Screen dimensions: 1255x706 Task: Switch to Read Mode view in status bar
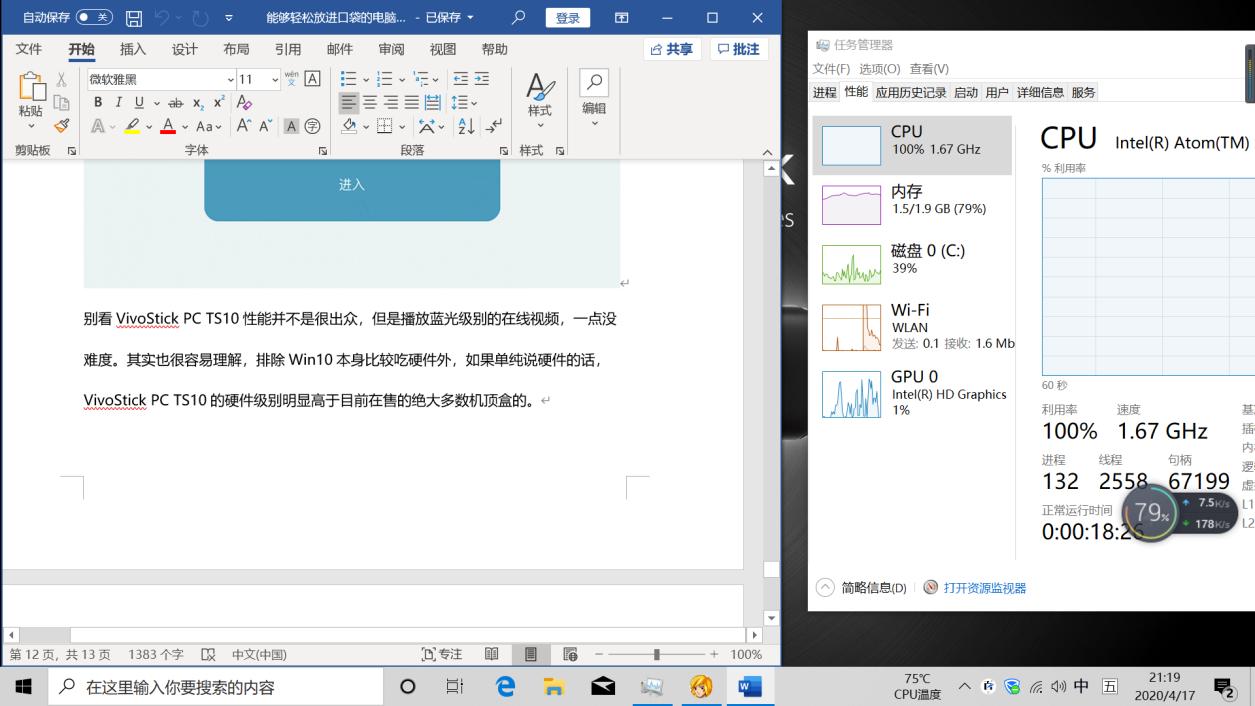coord(492,654)
